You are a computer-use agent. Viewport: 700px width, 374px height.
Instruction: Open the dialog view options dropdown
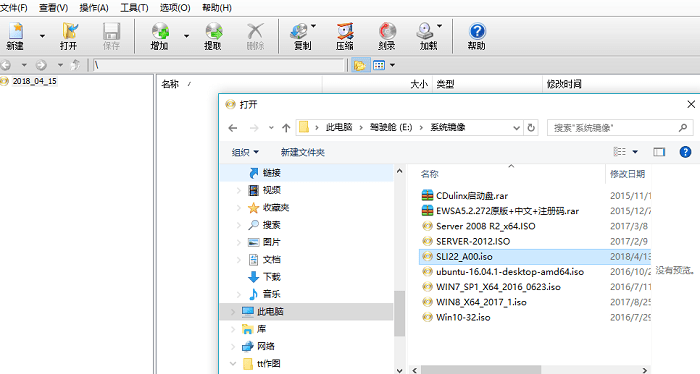635,152
